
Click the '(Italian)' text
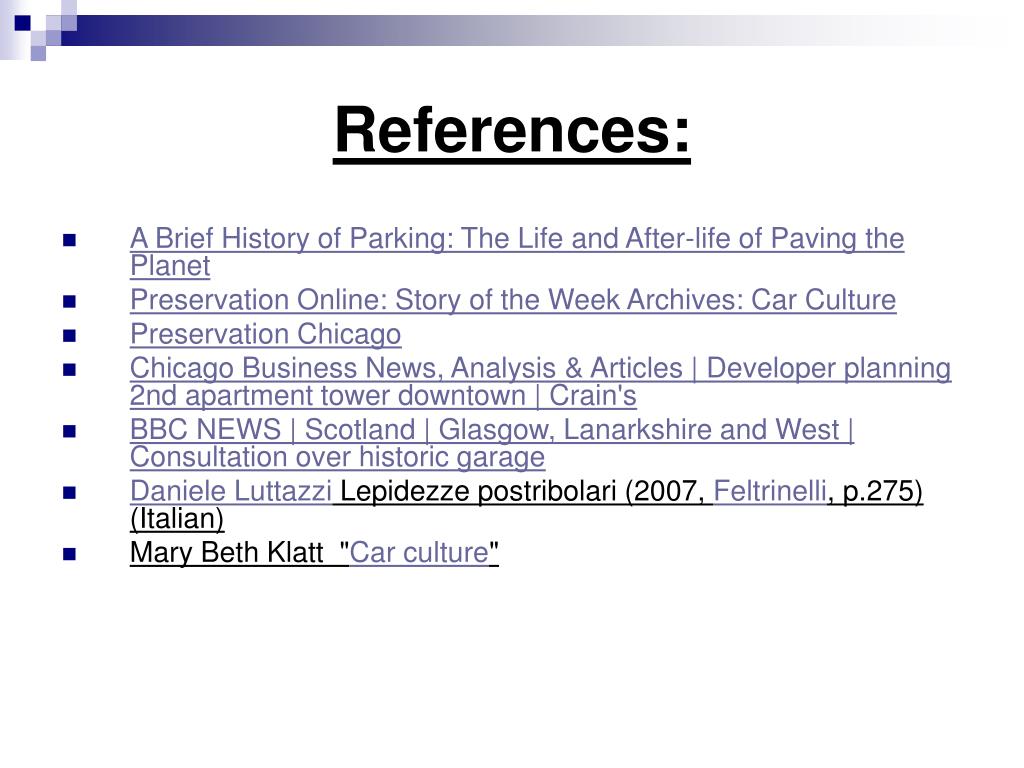pyautogui.click(x=177, y=519)
